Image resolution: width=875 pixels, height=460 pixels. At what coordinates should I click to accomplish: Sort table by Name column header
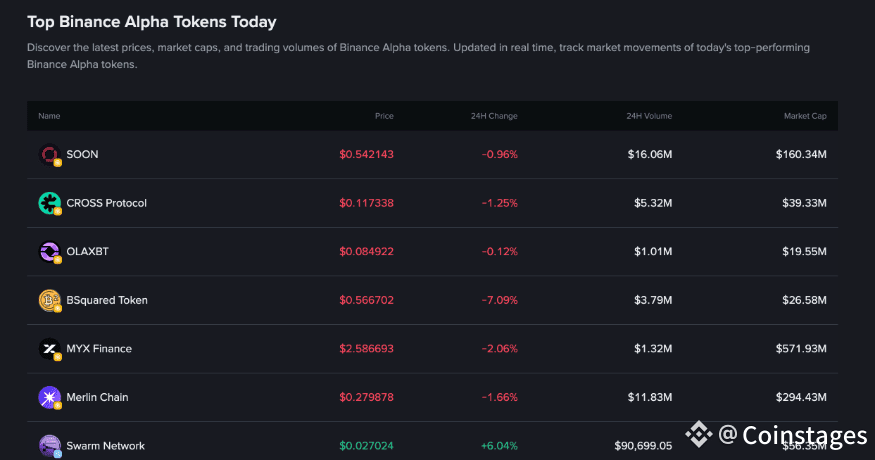pos(49,116)
